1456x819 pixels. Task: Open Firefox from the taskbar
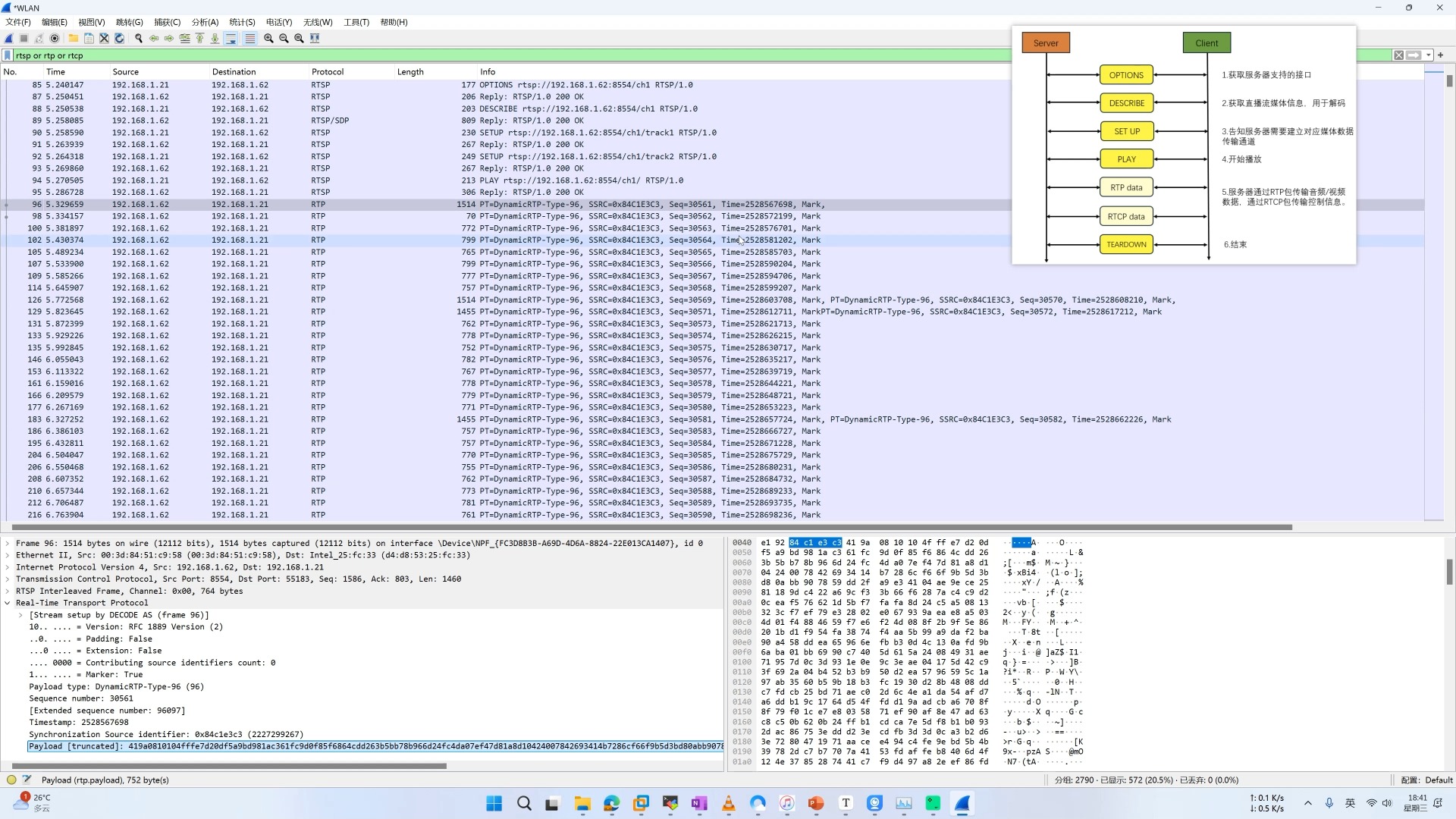point(612,804)
